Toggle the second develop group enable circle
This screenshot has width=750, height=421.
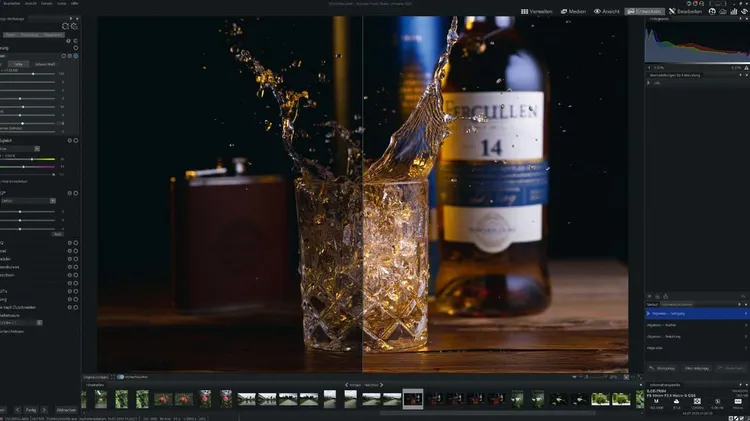tap(75, 140)
